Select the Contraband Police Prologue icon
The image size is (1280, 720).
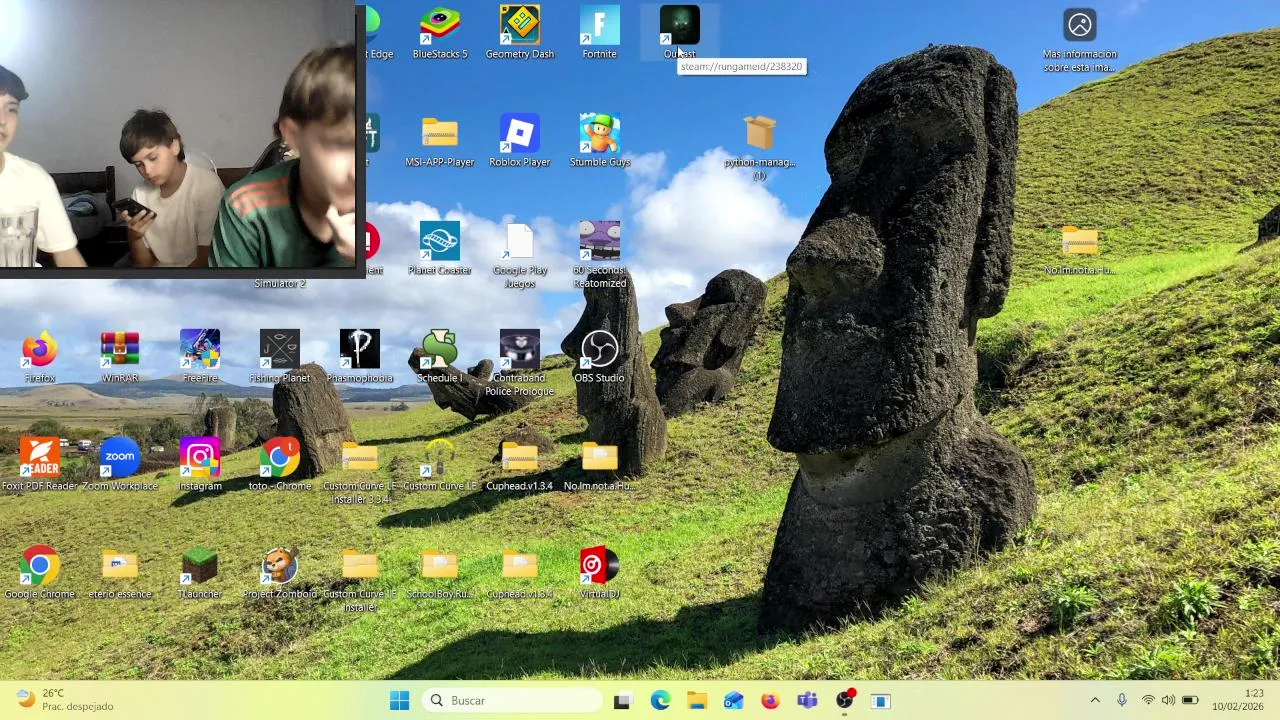pos(520,364)
